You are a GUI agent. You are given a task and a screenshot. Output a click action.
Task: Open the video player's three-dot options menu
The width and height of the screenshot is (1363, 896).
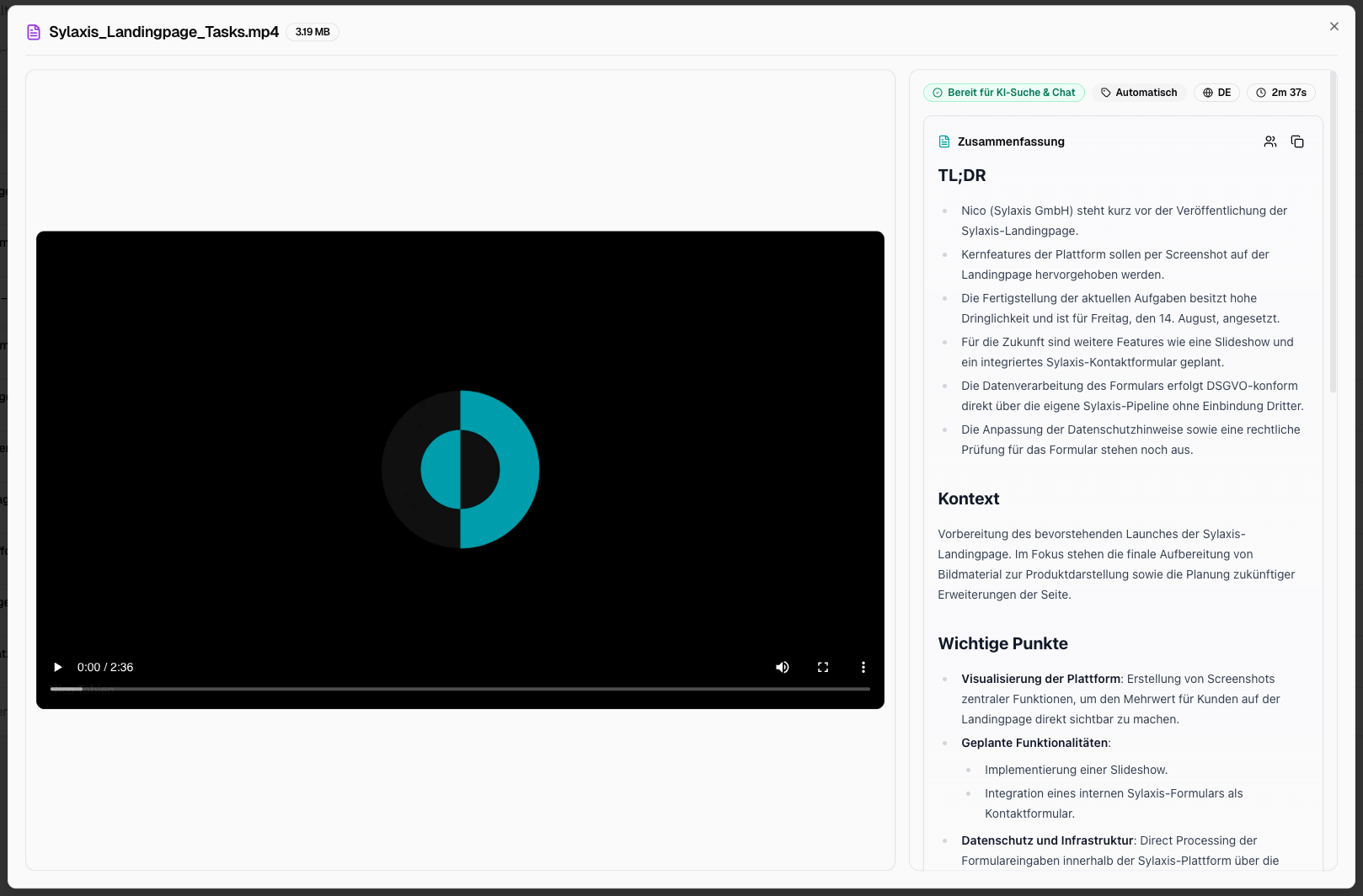pos(863,667)
